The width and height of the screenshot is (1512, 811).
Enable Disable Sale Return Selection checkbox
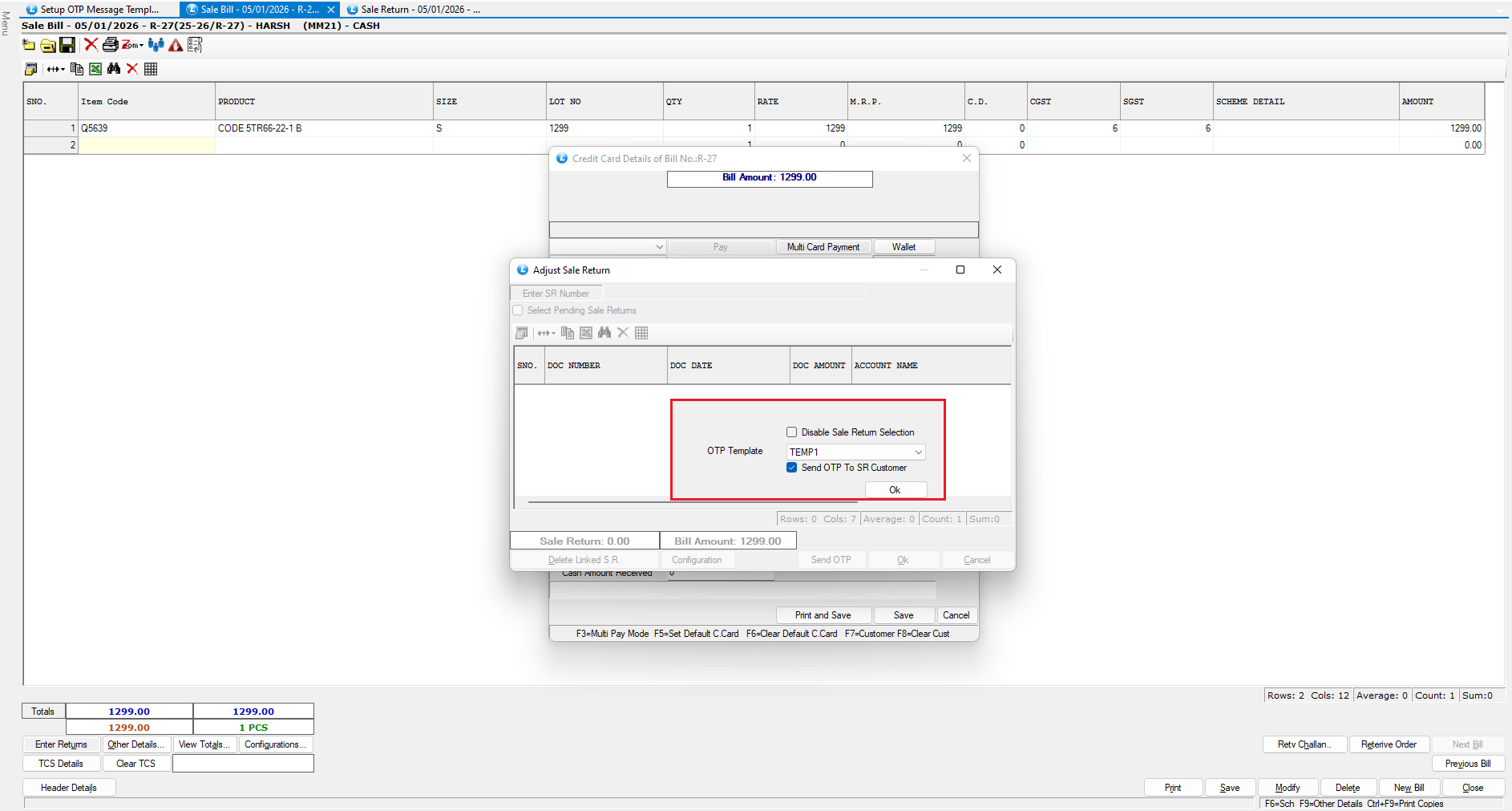click(792, 432)
